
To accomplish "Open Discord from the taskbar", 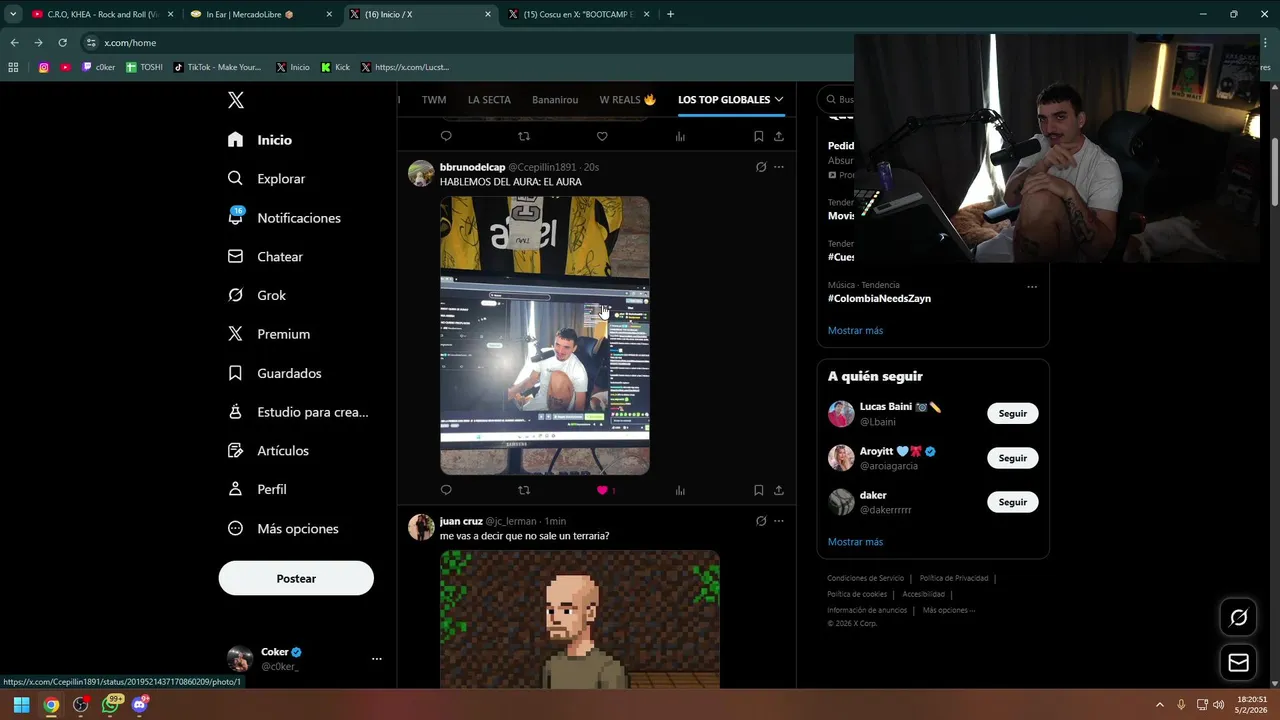I will pyautogui.click(x=140, y=705).
